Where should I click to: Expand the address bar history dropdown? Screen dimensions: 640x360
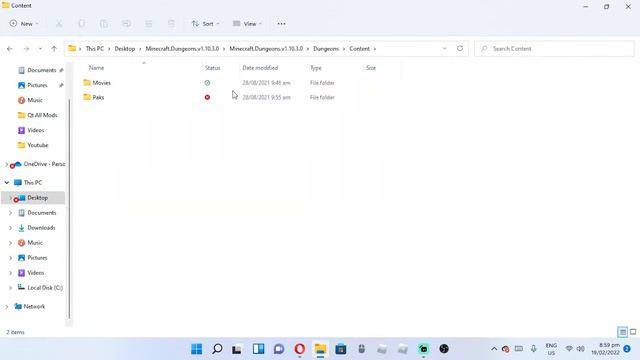pyautogui.click(x=444, y=49)
